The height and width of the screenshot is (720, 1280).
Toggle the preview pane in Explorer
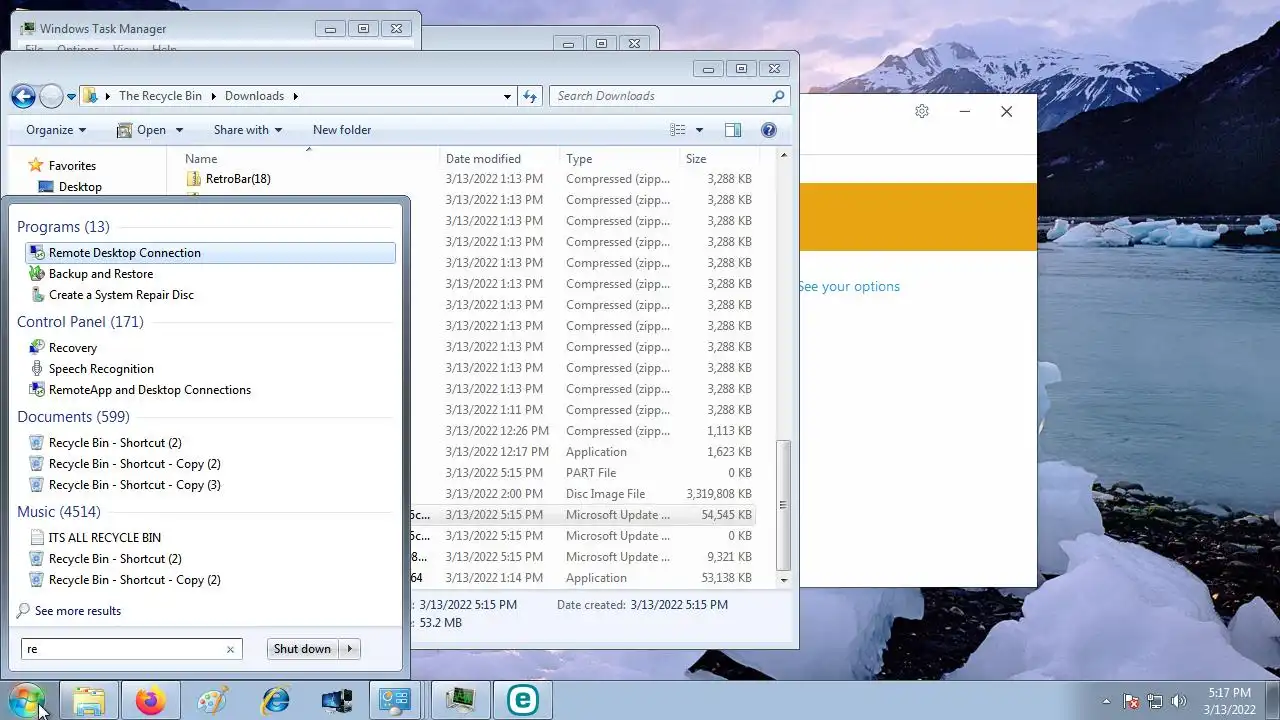point(733,130)
